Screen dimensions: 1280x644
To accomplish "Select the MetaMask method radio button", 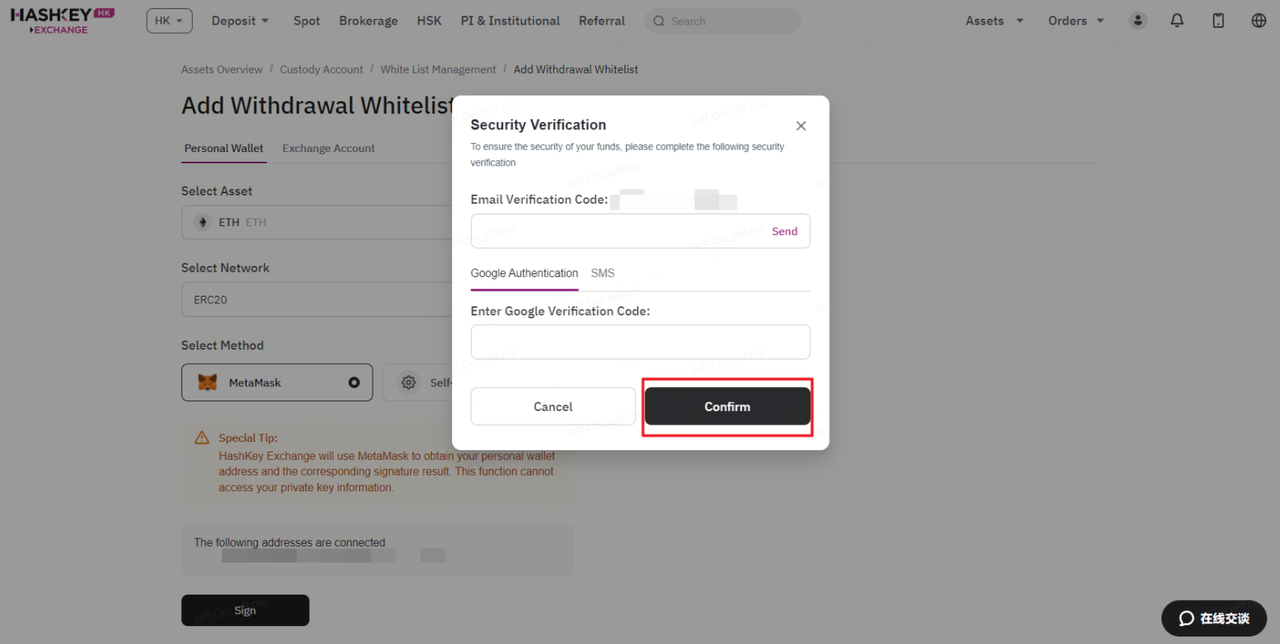I will click(x=354, y=383).
